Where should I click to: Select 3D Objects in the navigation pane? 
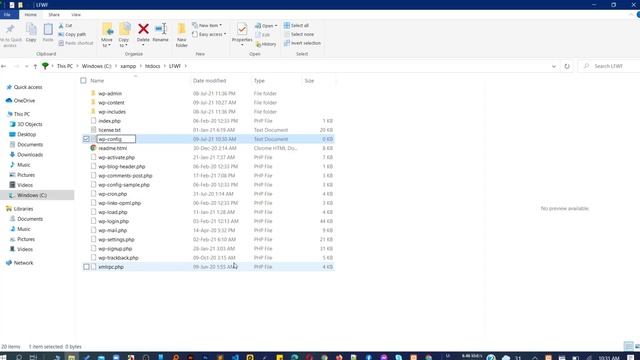pos(29,124)
